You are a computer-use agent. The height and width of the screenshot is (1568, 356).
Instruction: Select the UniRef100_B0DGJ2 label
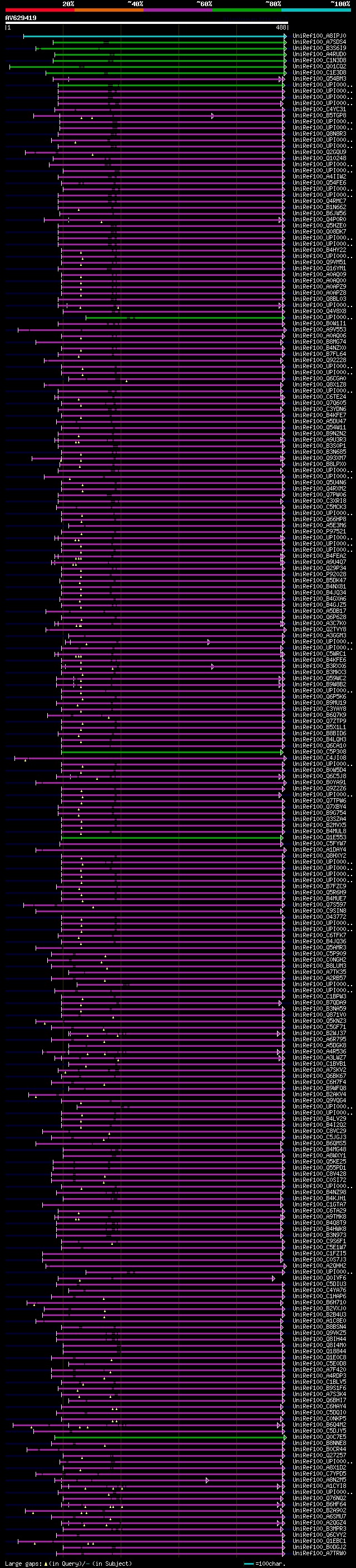click(x=319, y=1548)
